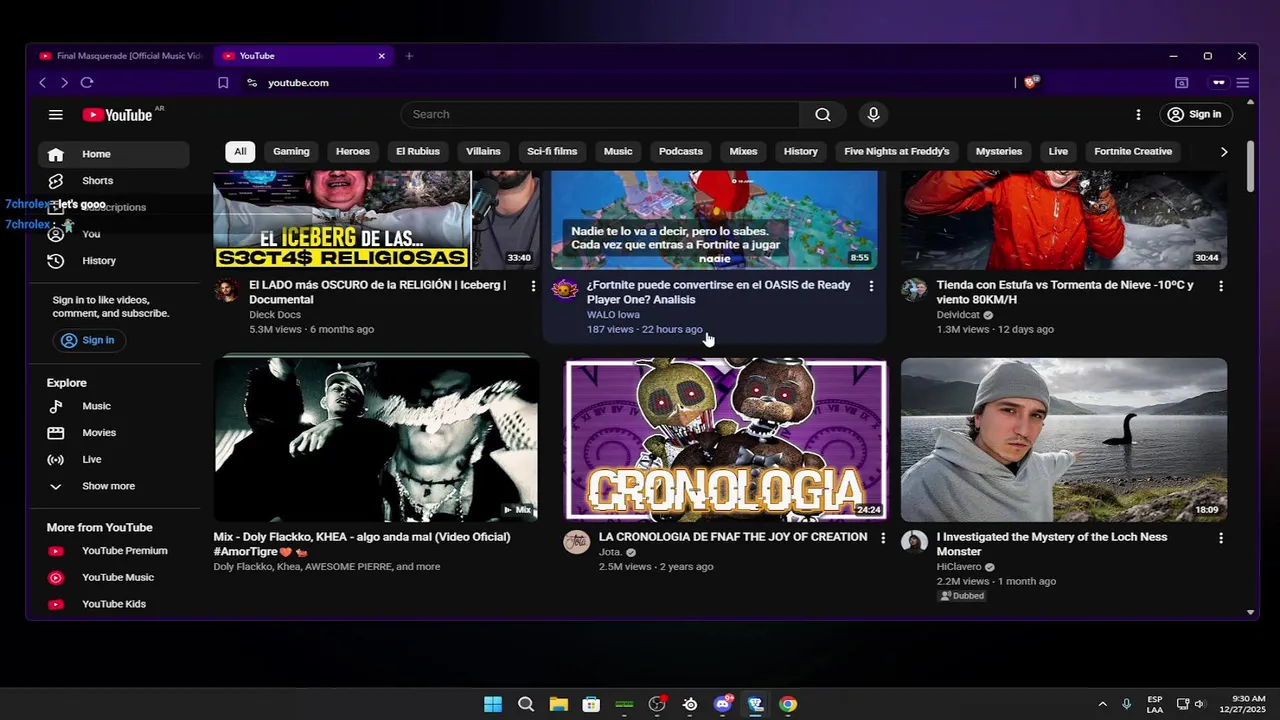
Task: Open the Loch Ness Monster thumbnail
Action: [1064, 440]
